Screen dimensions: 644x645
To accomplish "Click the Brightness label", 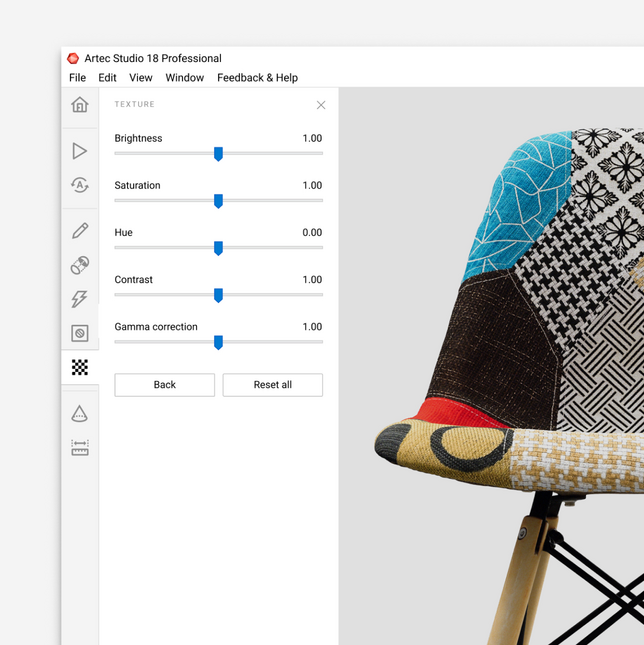I will pos(138,138).
